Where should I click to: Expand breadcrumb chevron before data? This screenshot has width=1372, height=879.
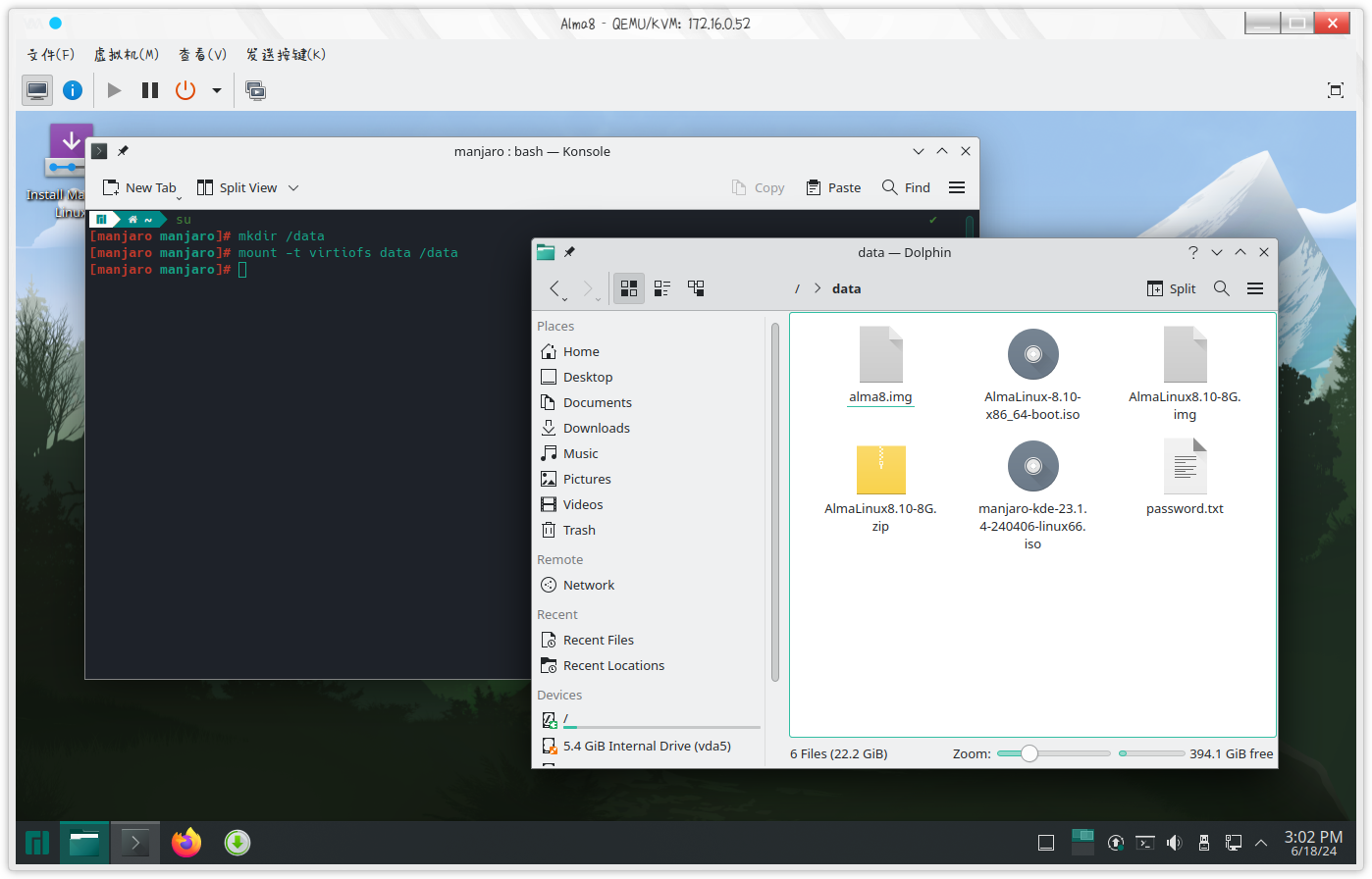[x=818, y=288]
